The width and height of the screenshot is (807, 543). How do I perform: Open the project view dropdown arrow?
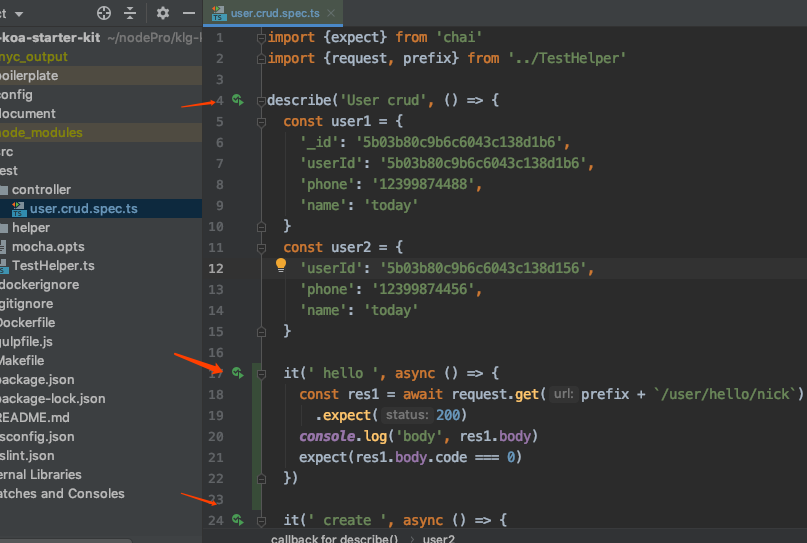click(19, 14)
